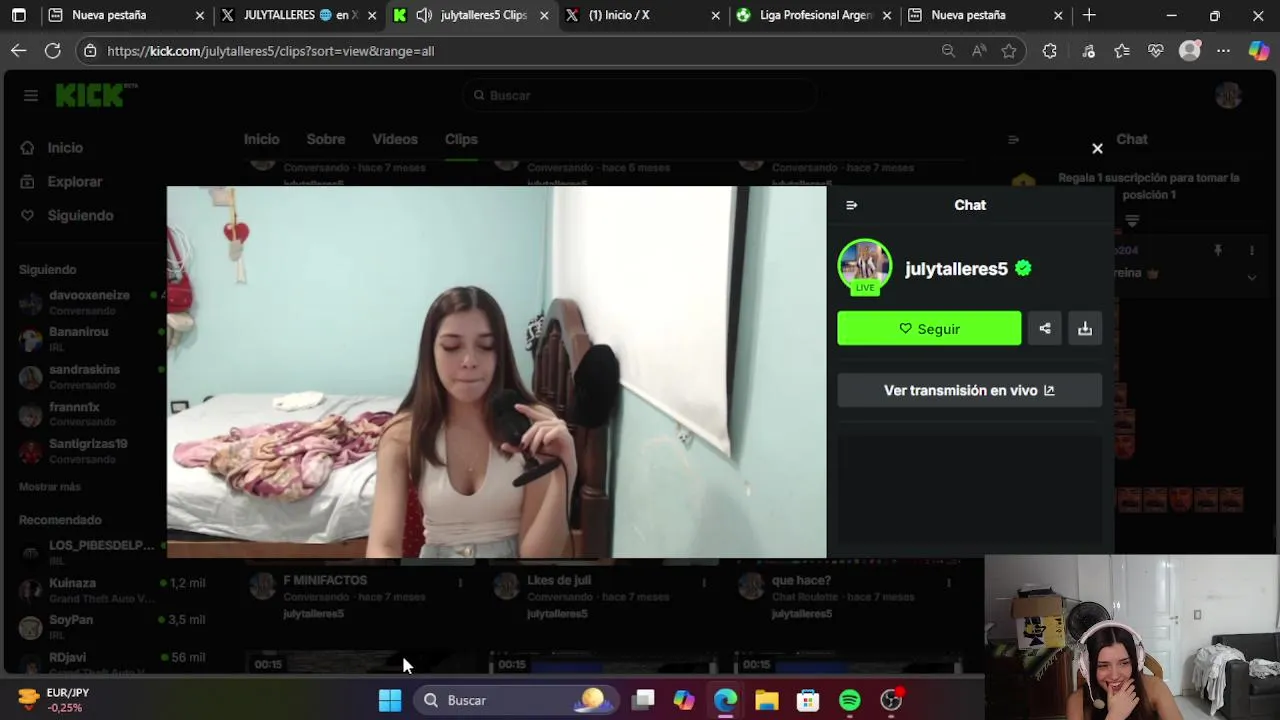
Task: Open Spotify from the taskbar
Action: pos(849,700)
